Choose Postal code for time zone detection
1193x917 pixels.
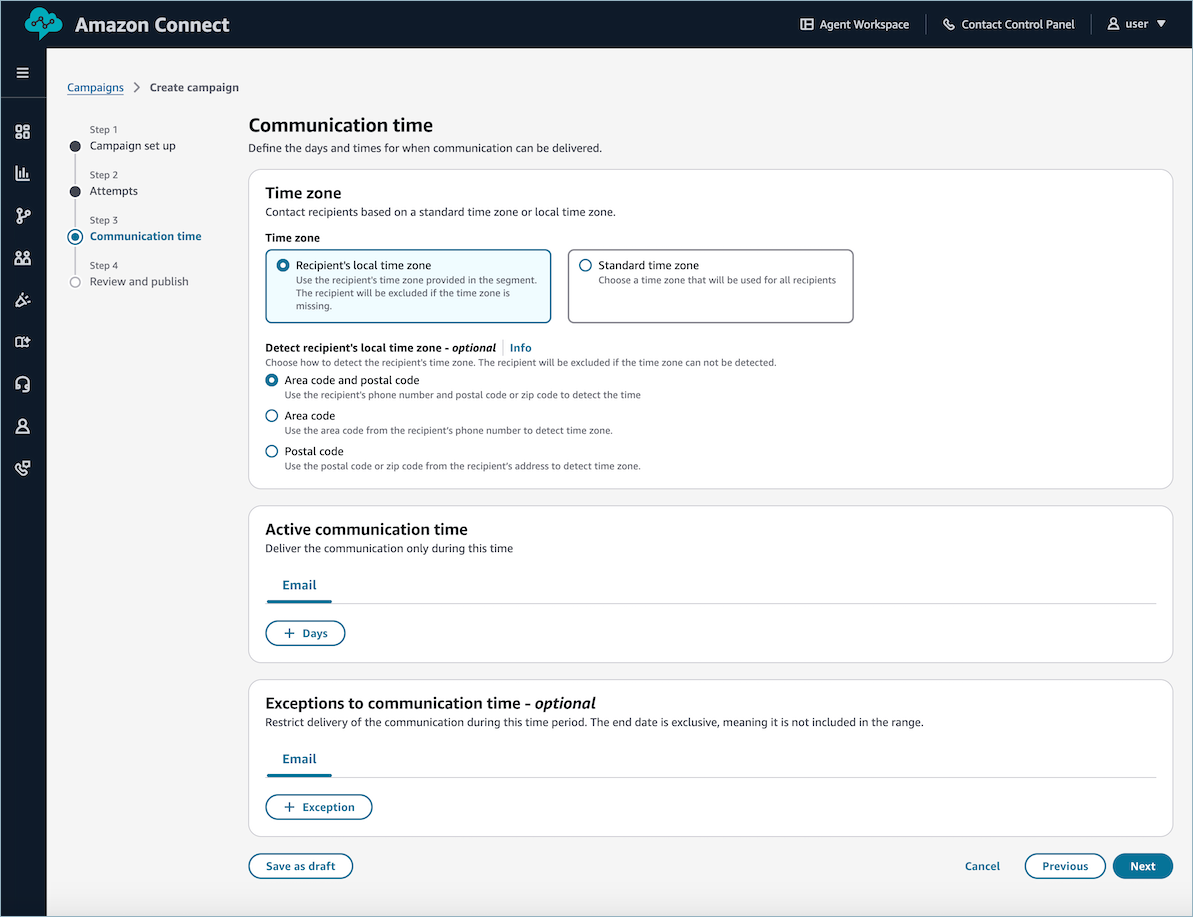coord(271,451)
